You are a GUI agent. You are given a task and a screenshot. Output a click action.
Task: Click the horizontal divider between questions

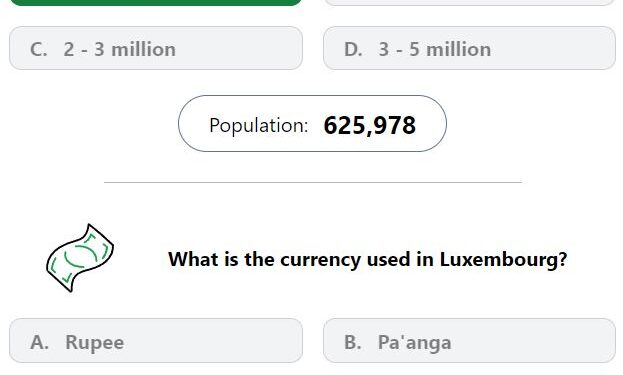click(313, 182)
